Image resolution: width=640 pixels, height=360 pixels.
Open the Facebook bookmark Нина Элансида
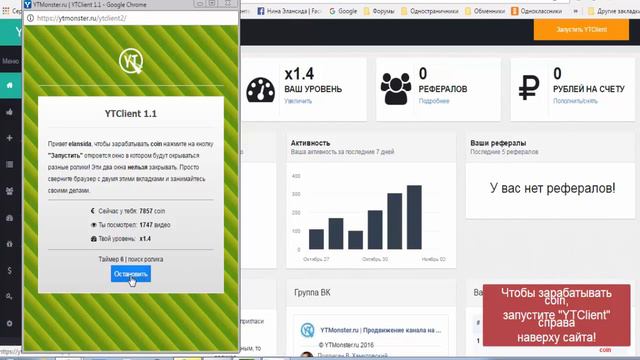pos(289,11)
